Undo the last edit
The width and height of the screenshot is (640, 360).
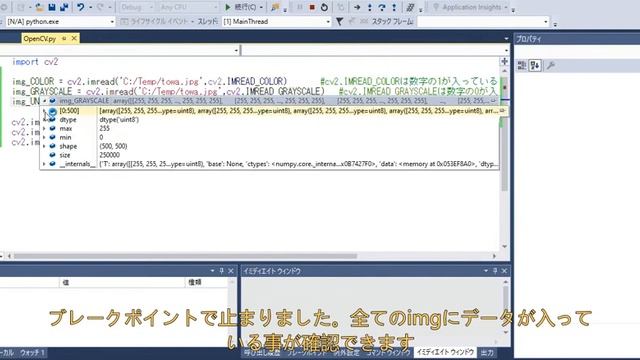81,7
